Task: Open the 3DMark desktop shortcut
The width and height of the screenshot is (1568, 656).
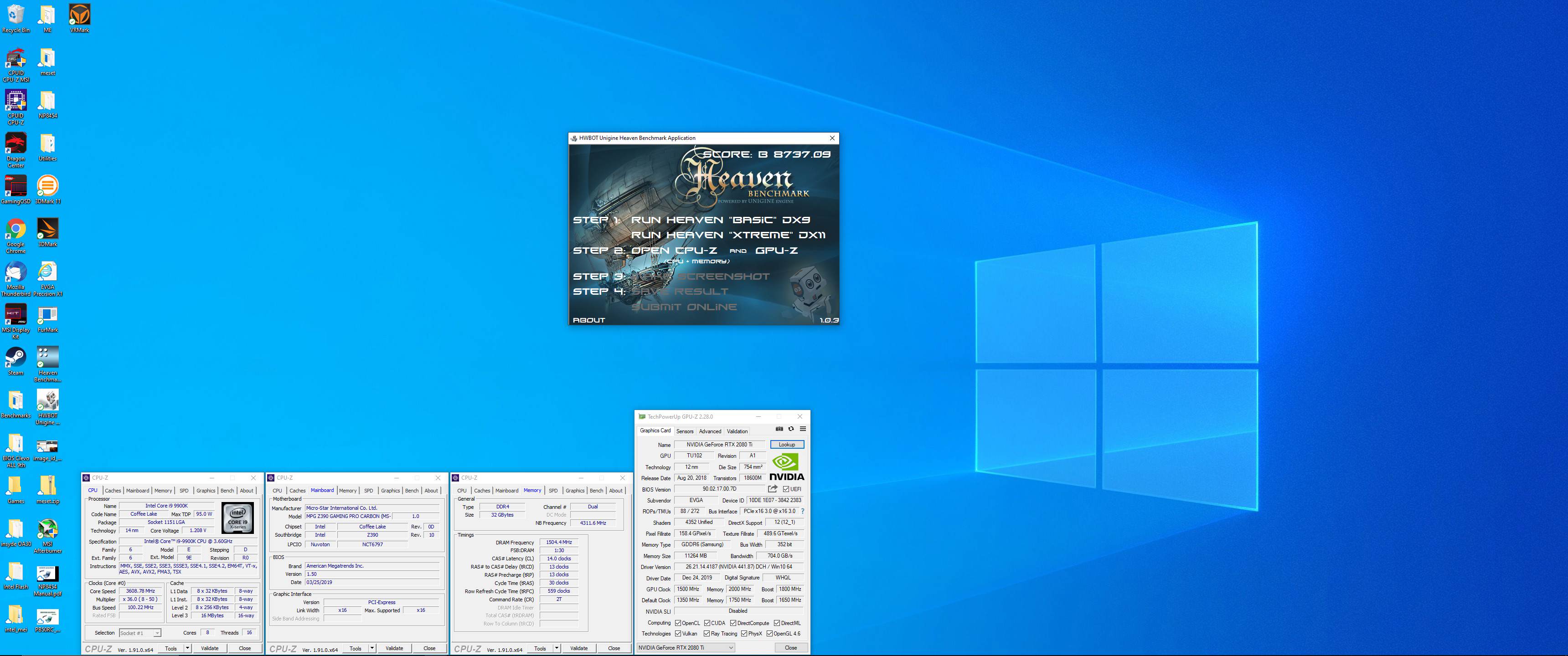Action: pos(47,232)
